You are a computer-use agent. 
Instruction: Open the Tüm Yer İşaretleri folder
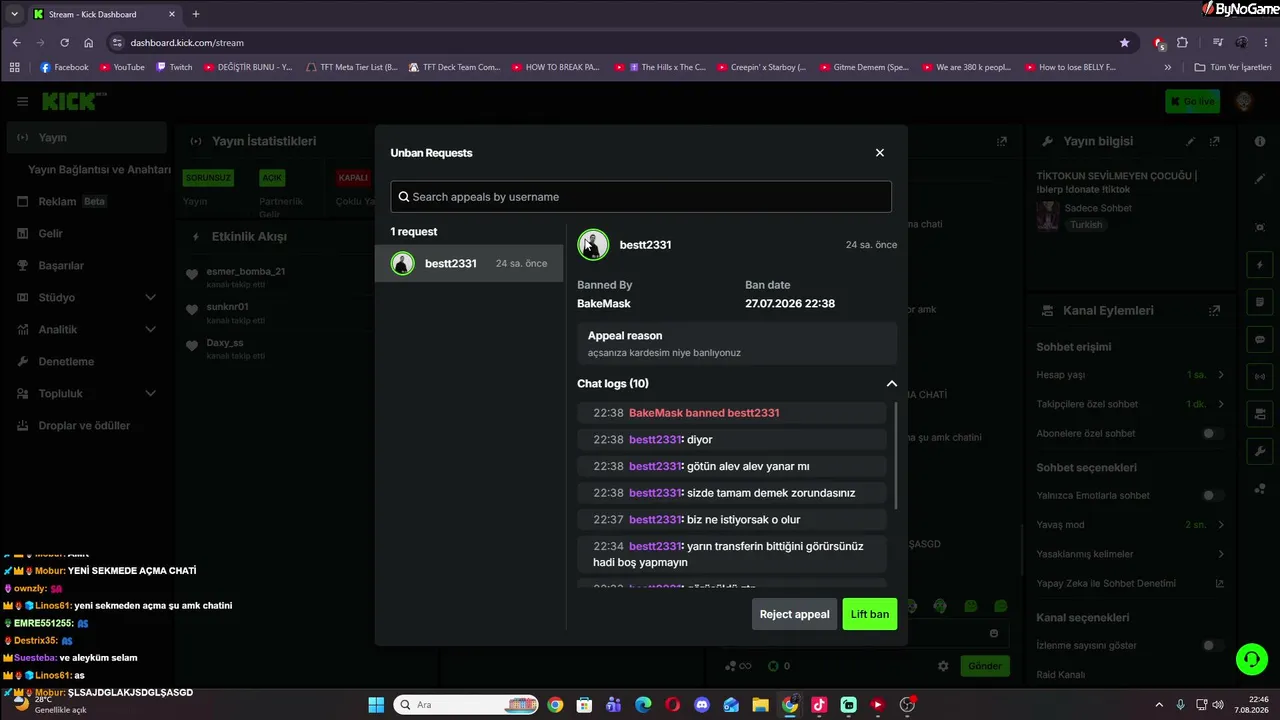[x=1233, y=68]
